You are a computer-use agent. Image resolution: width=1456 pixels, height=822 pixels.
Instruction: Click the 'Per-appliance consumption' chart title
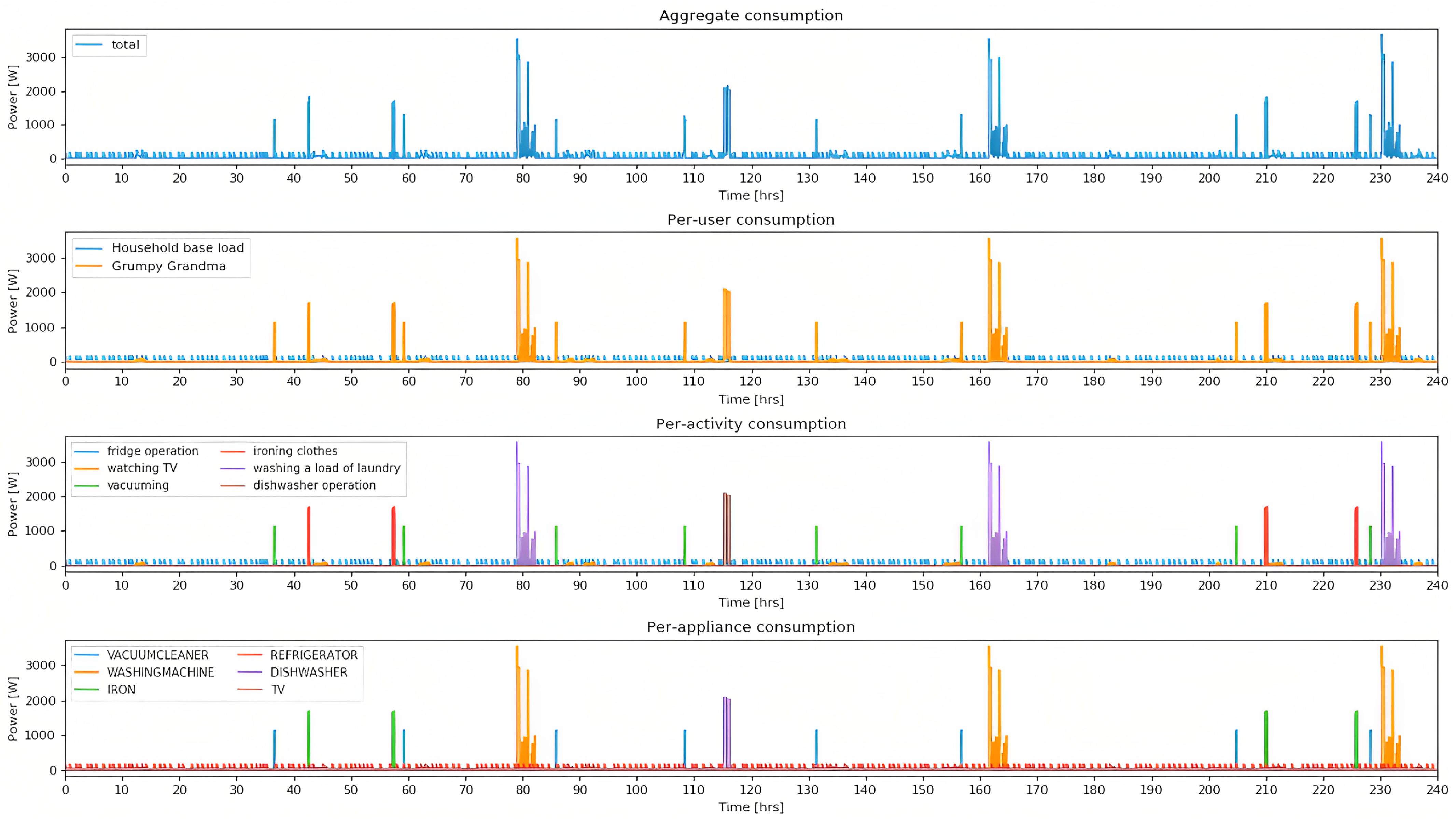(751, 627)
